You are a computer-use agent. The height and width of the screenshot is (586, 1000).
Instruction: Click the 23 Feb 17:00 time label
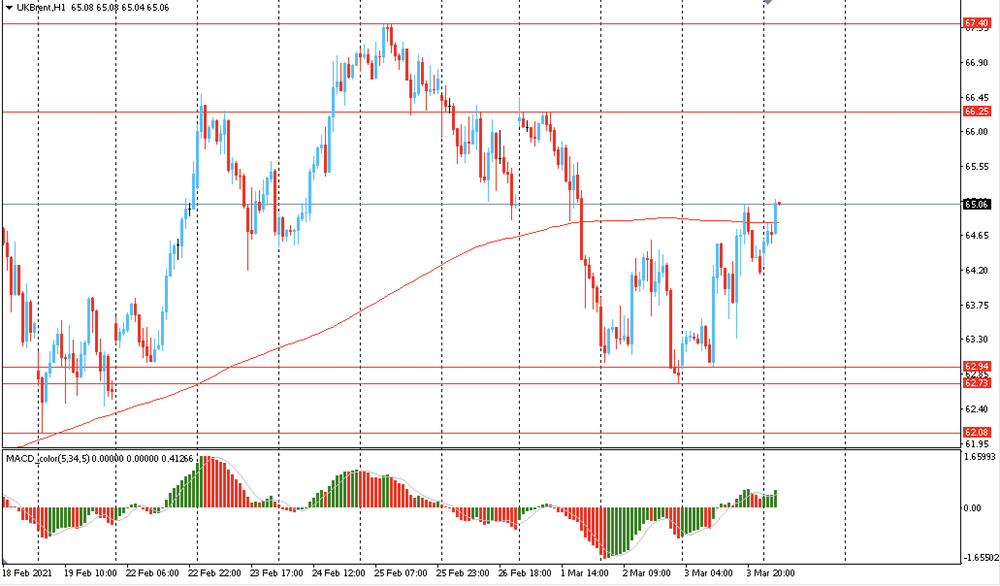(277, 573)
